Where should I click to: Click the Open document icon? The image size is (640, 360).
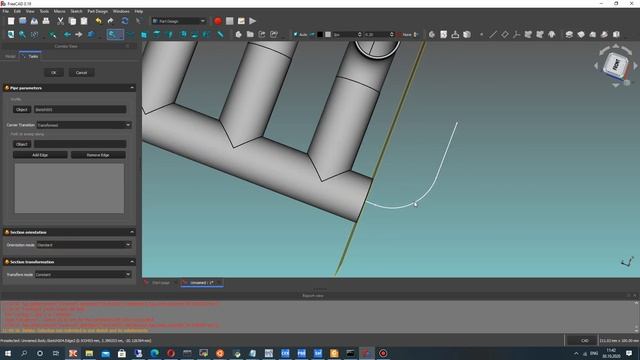click(23, 21)
